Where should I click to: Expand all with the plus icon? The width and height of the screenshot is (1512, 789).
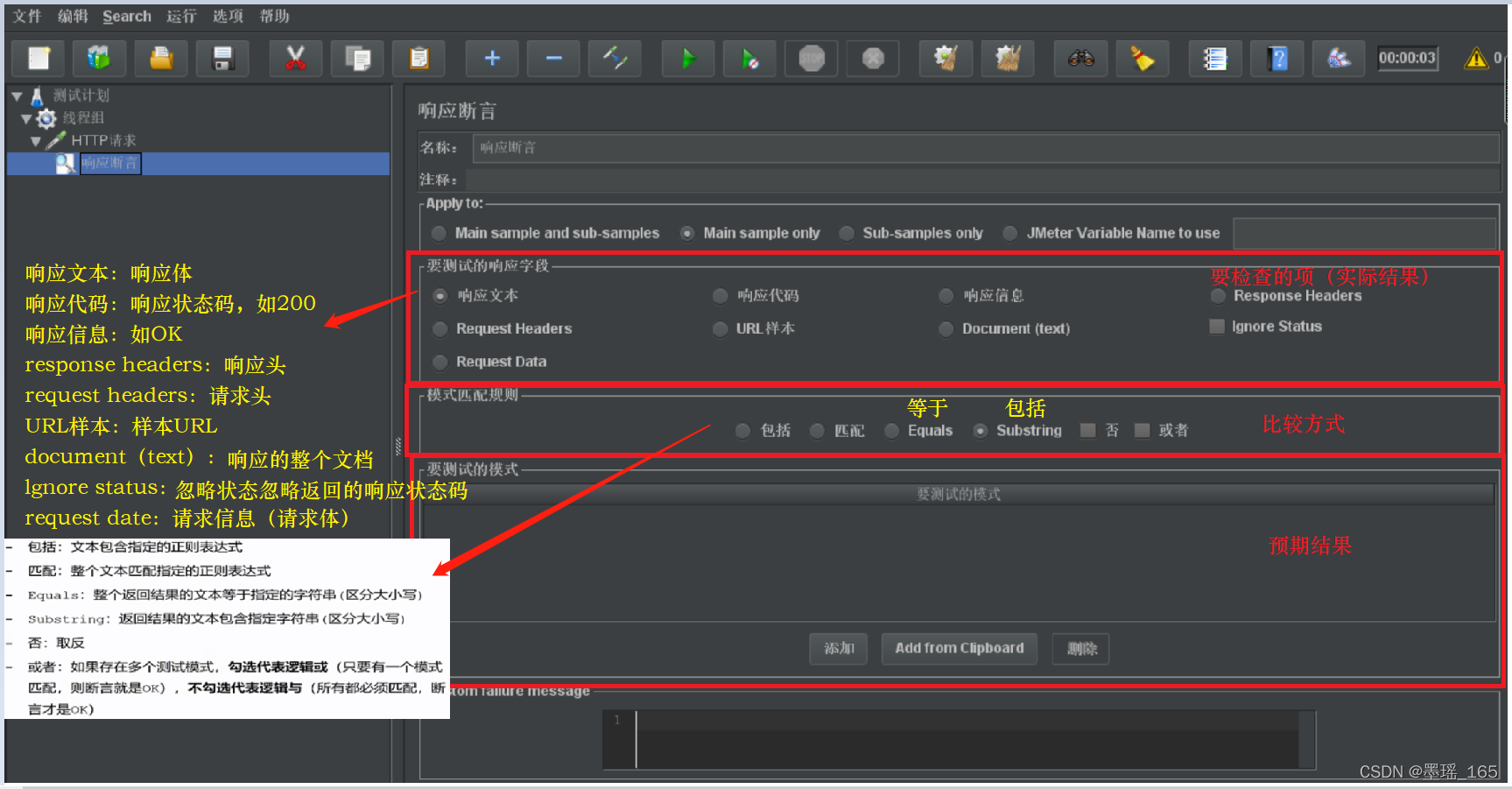point(492,59)
